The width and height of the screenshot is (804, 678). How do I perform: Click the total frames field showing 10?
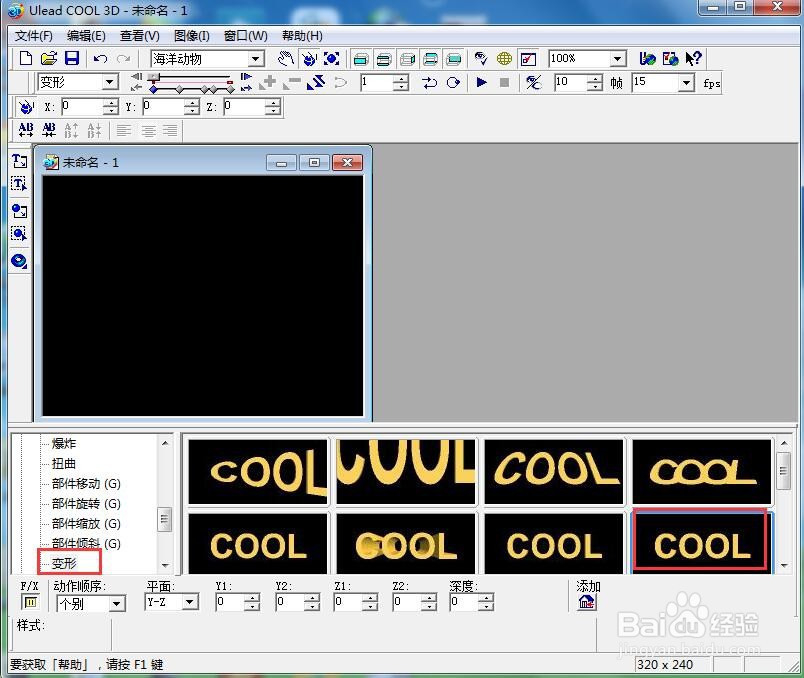click(571, 82)
